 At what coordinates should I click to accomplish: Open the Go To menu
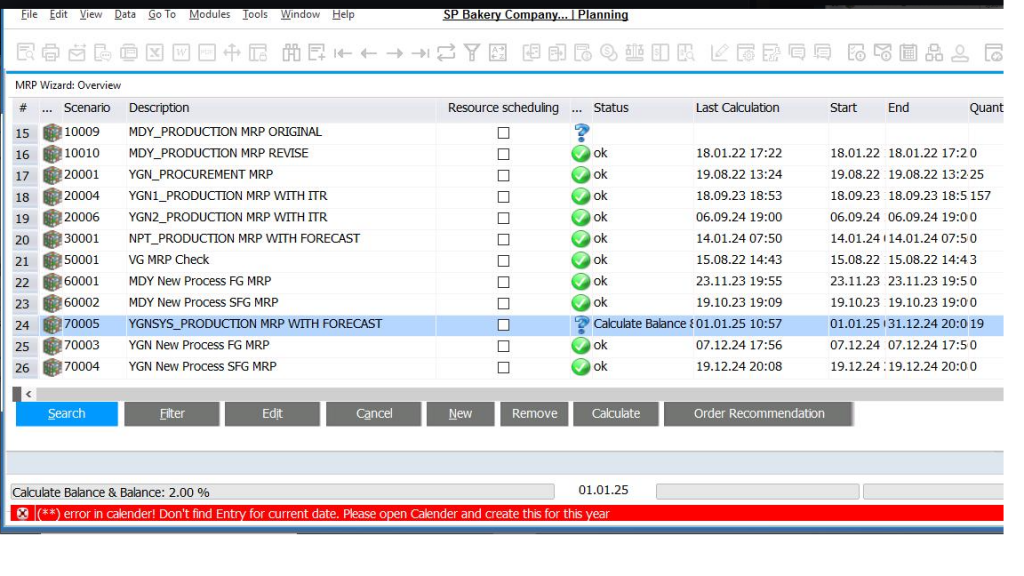(x=161, y=15)
